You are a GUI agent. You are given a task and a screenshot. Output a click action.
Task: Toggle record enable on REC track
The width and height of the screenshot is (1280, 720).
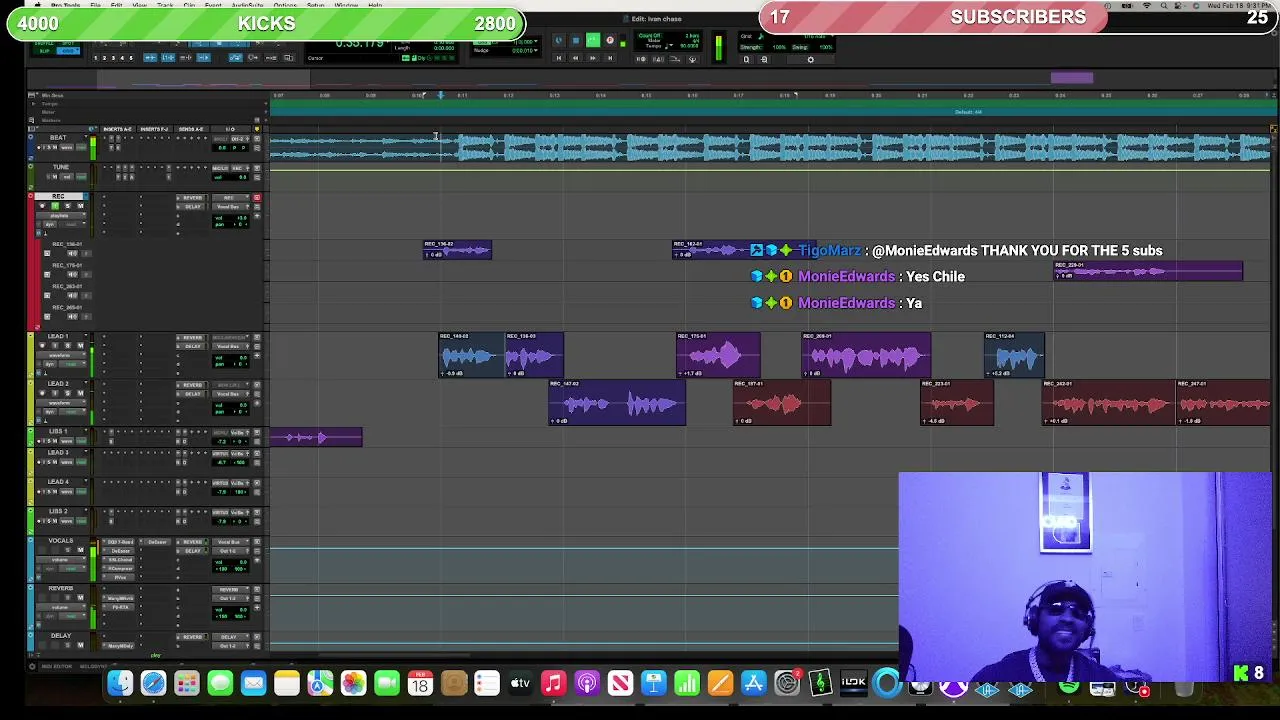tap(43, 206)
